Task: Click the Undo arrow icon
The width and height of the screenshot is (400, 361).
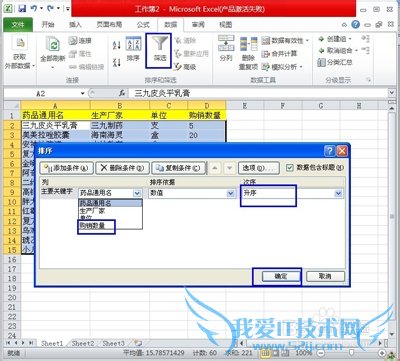Action: click(x=34, y=9)
